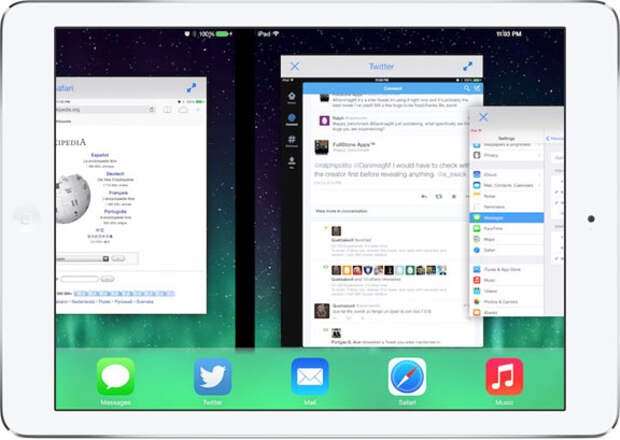Open iTunes & App Store settings

(507, 269)
